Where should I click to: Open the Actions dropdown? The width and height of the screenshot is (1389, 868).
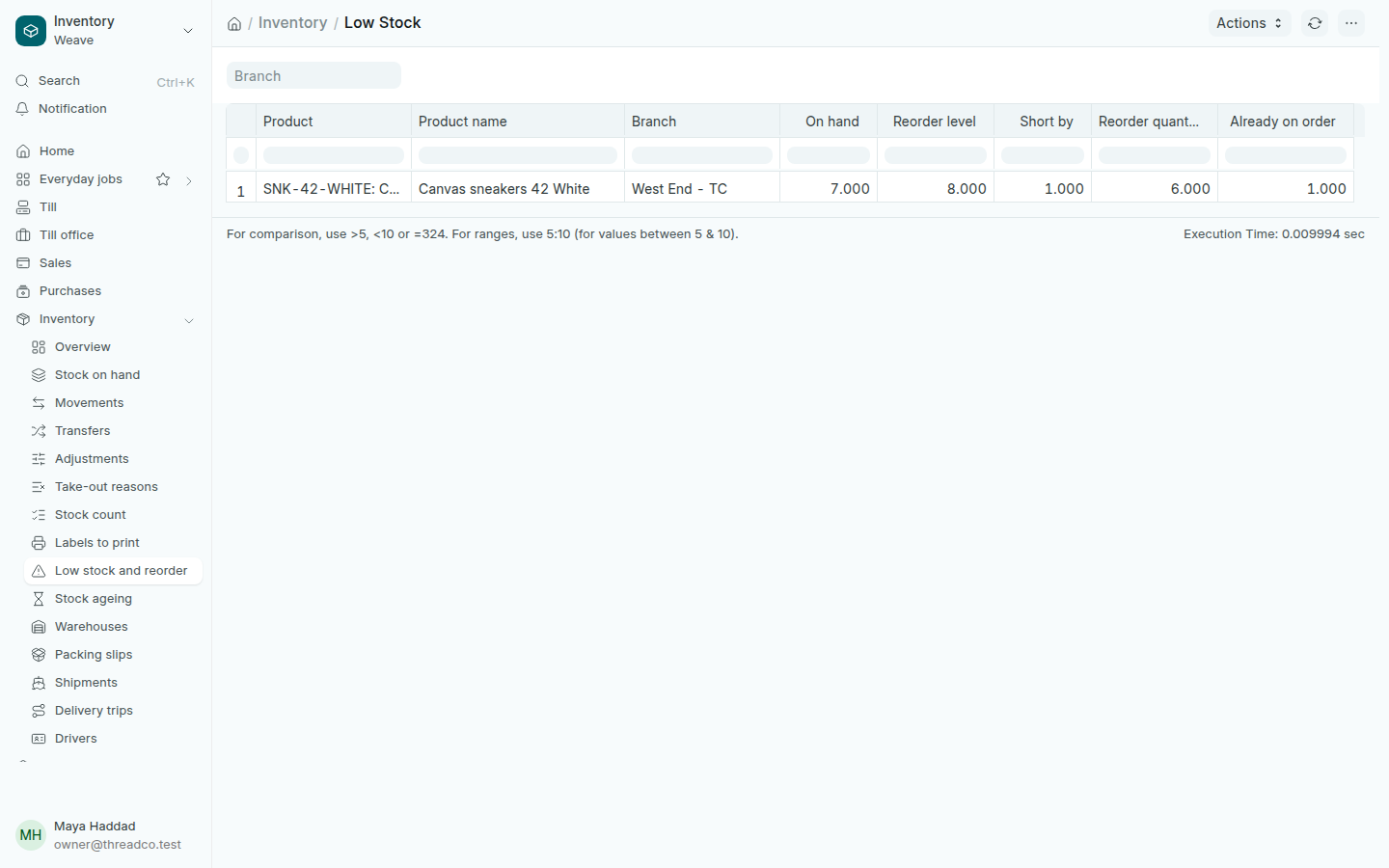(x=1249, y=23)
